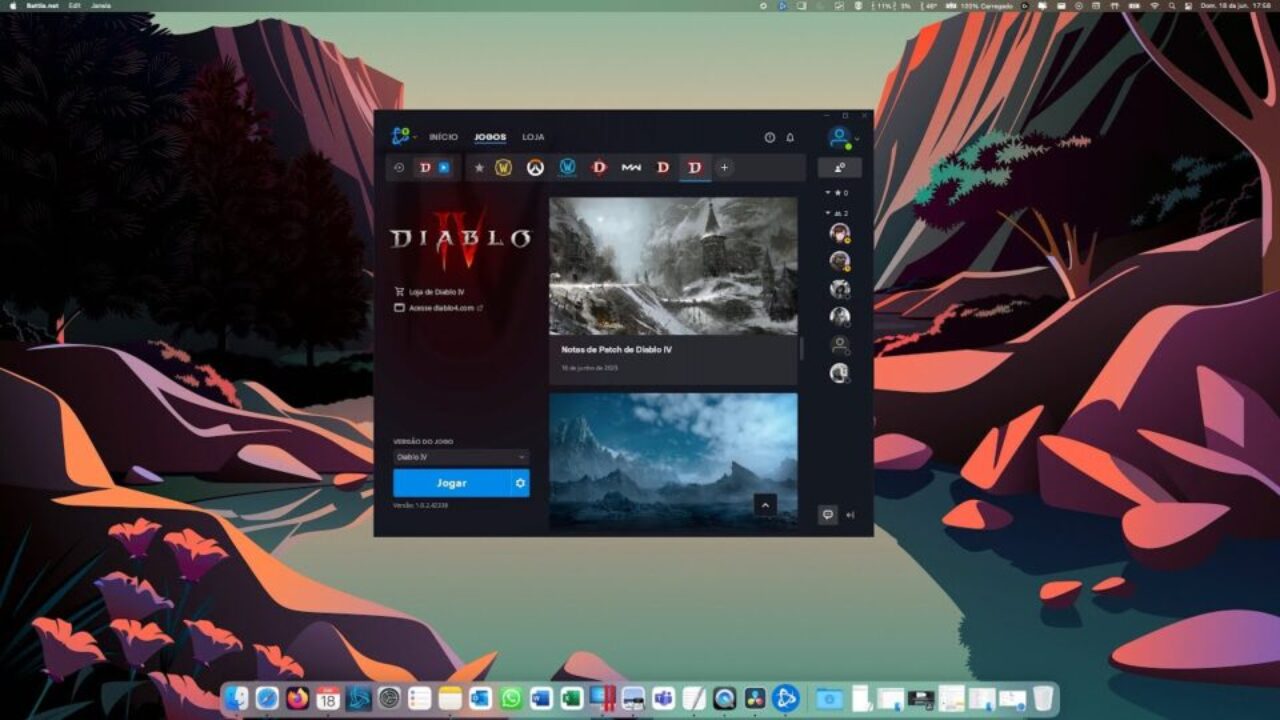The height and width of the screenshot is (720, 1280).
Task: Click the downloads status icon beside the bell
Action: click(x=770, y=137)
